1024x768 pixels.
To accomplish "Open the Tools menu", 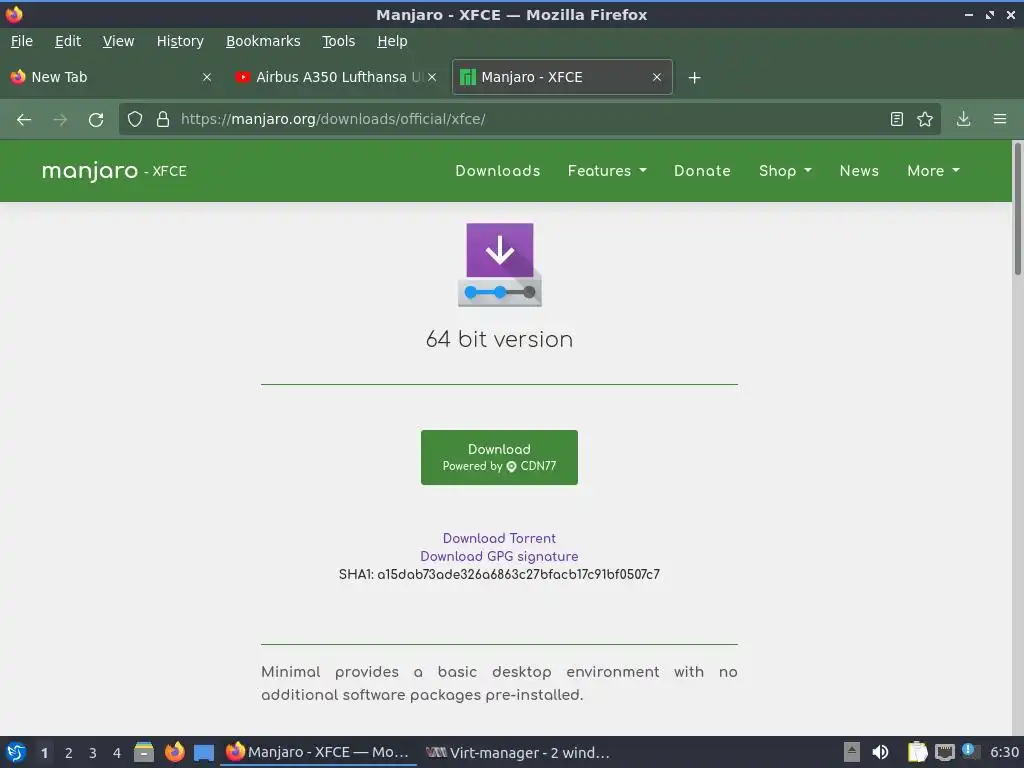I will (x=338, y=41).
